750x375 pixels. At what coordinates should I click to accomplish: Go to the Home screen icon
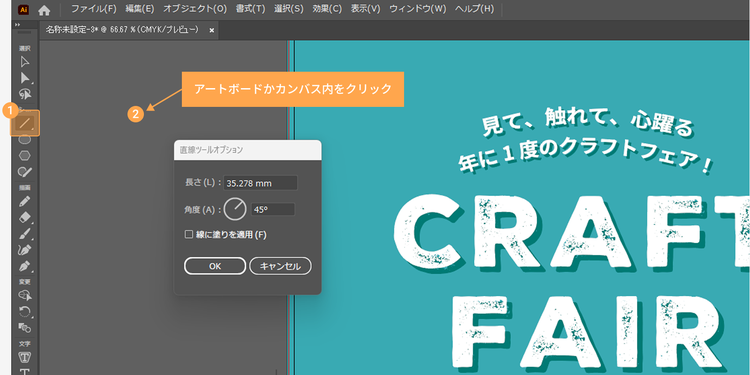44,10
